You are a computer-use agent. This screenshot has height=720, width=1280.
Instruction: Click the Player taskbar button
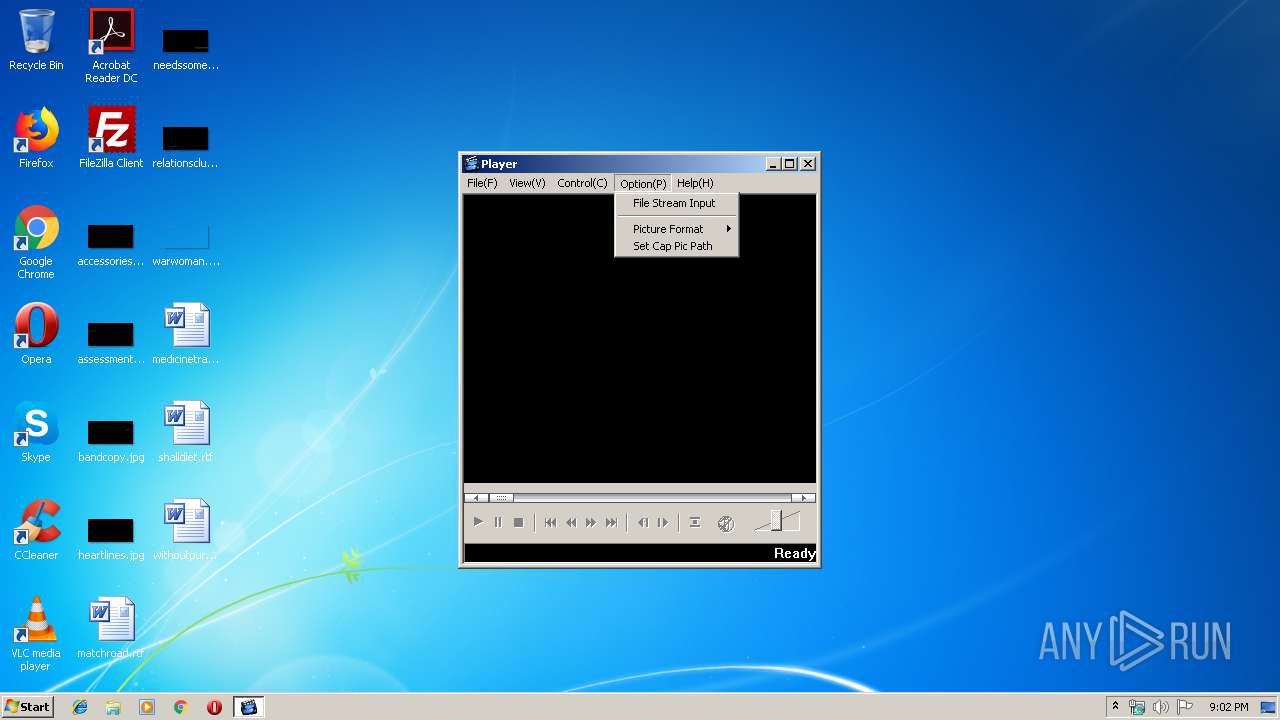(248, 707)
